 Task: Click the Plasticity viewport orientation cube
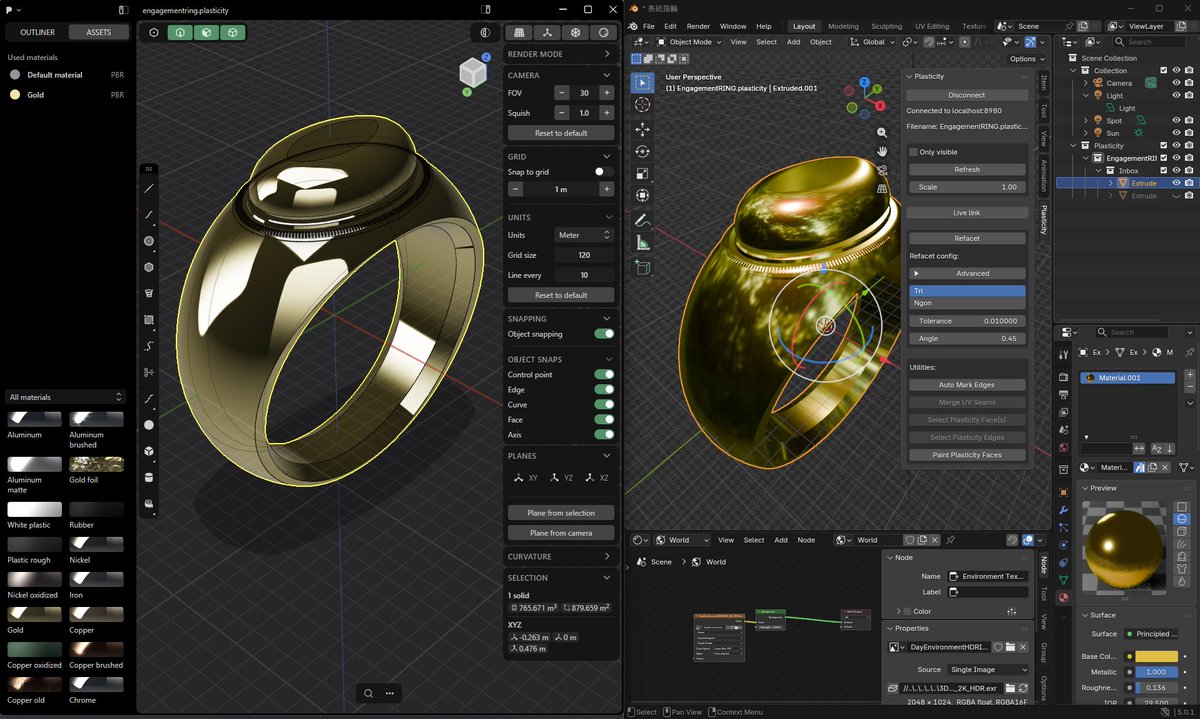point(472,72)
